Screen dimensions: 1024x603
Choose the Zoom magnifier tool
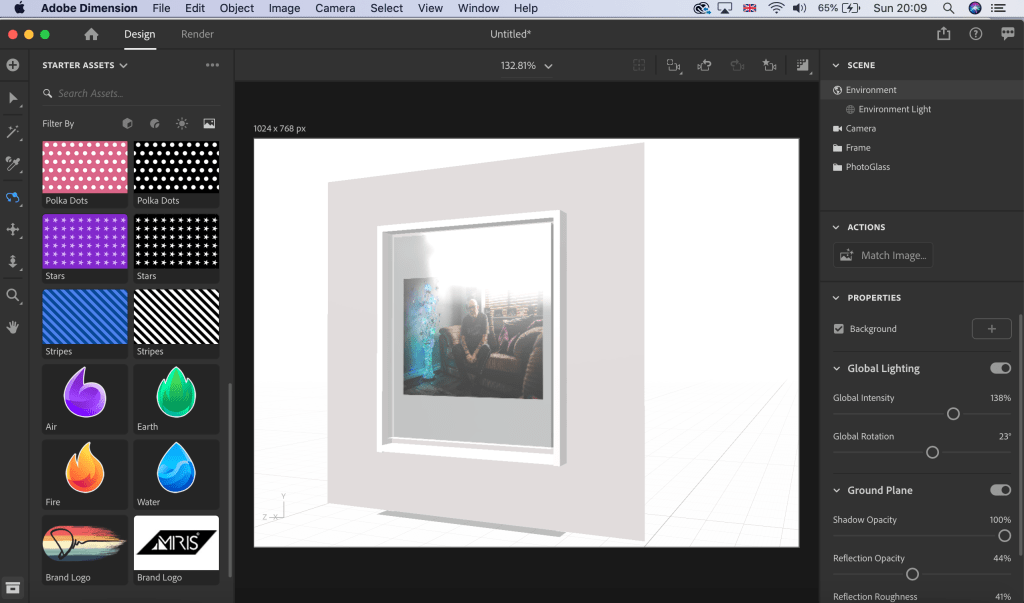pos(13,295)
